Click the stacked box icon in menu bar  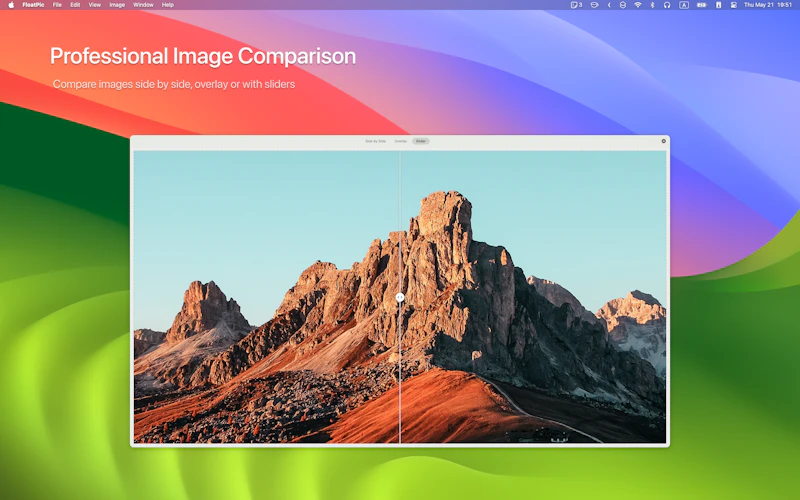pos(623,5)
